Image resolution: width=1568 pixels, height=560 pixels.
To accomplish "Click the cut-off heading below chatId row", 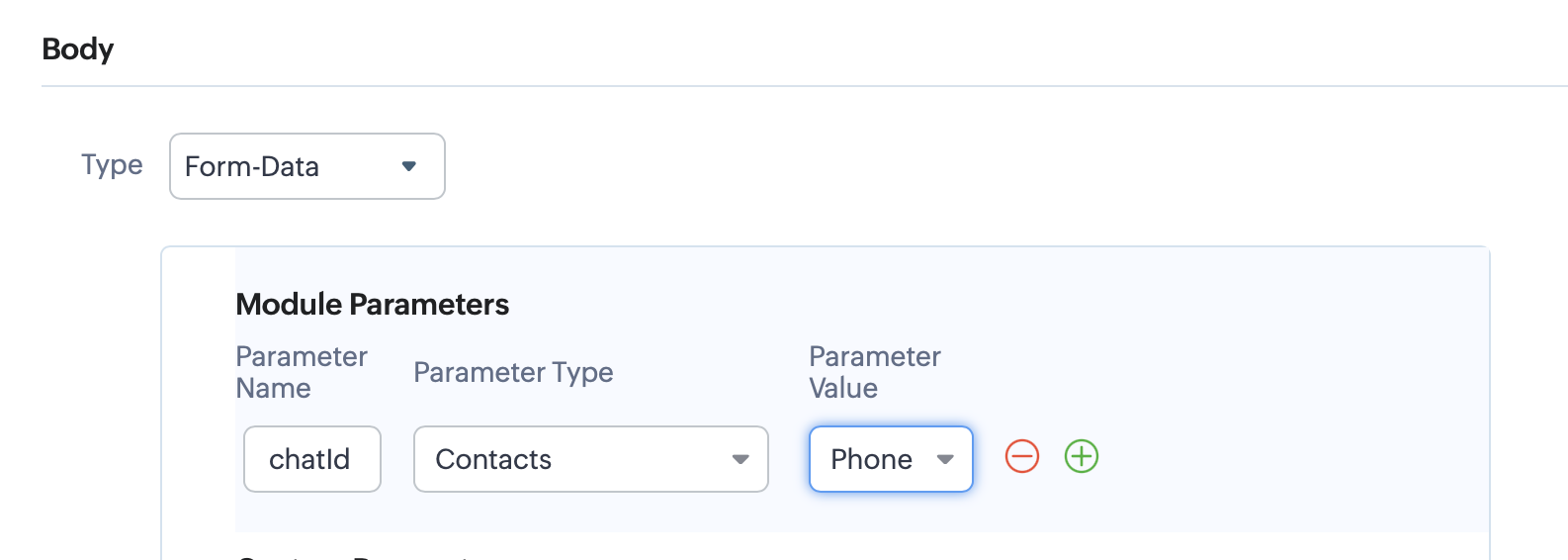I will [356, 555].
